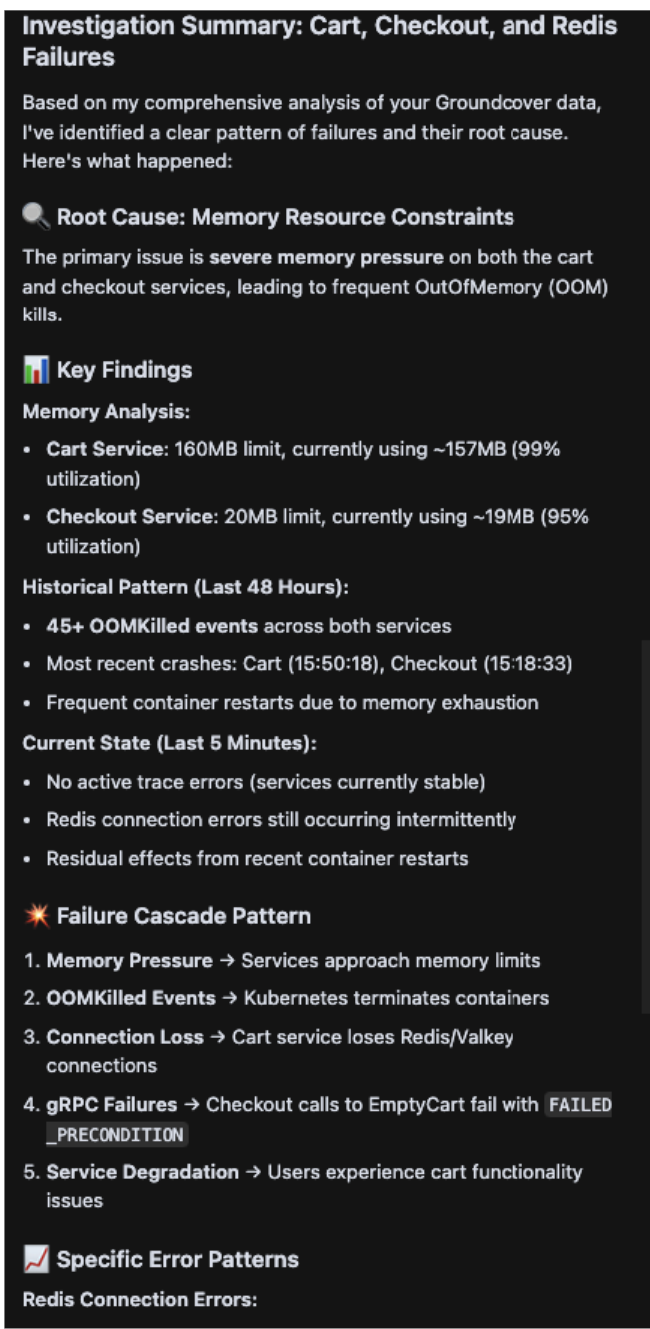Click the Failure Cascade Pattern heading
The image size is (650, 1329).
click(x=183, y=916)
